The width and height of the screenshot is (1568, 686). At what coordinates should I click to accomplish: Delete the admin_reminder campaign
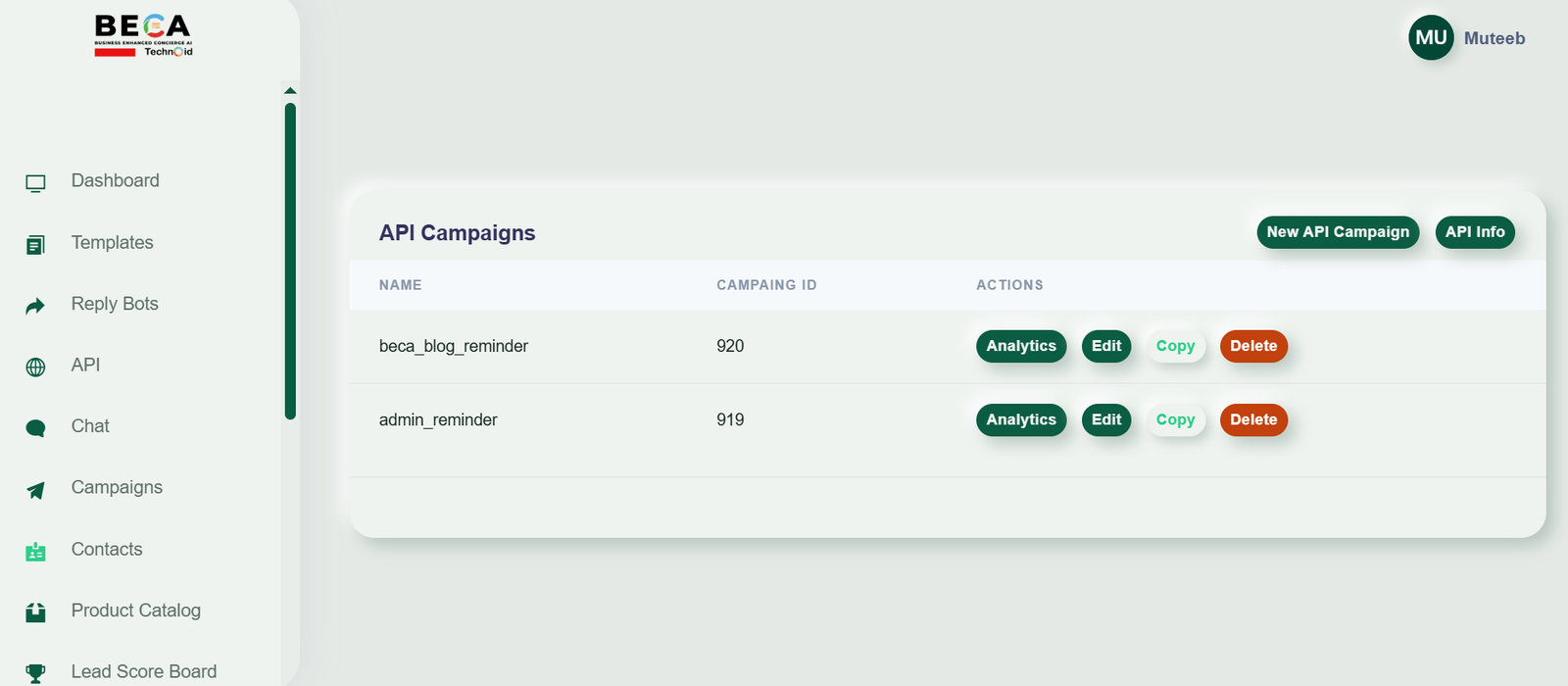click(1253, 419)
